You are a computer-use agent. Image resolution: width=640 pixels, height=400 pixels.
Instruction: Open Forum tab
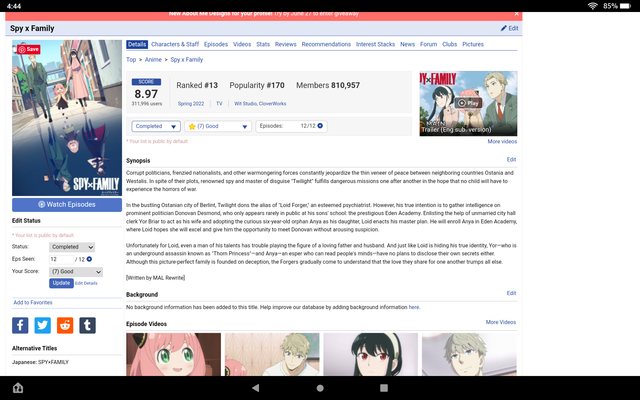point(429,44)
